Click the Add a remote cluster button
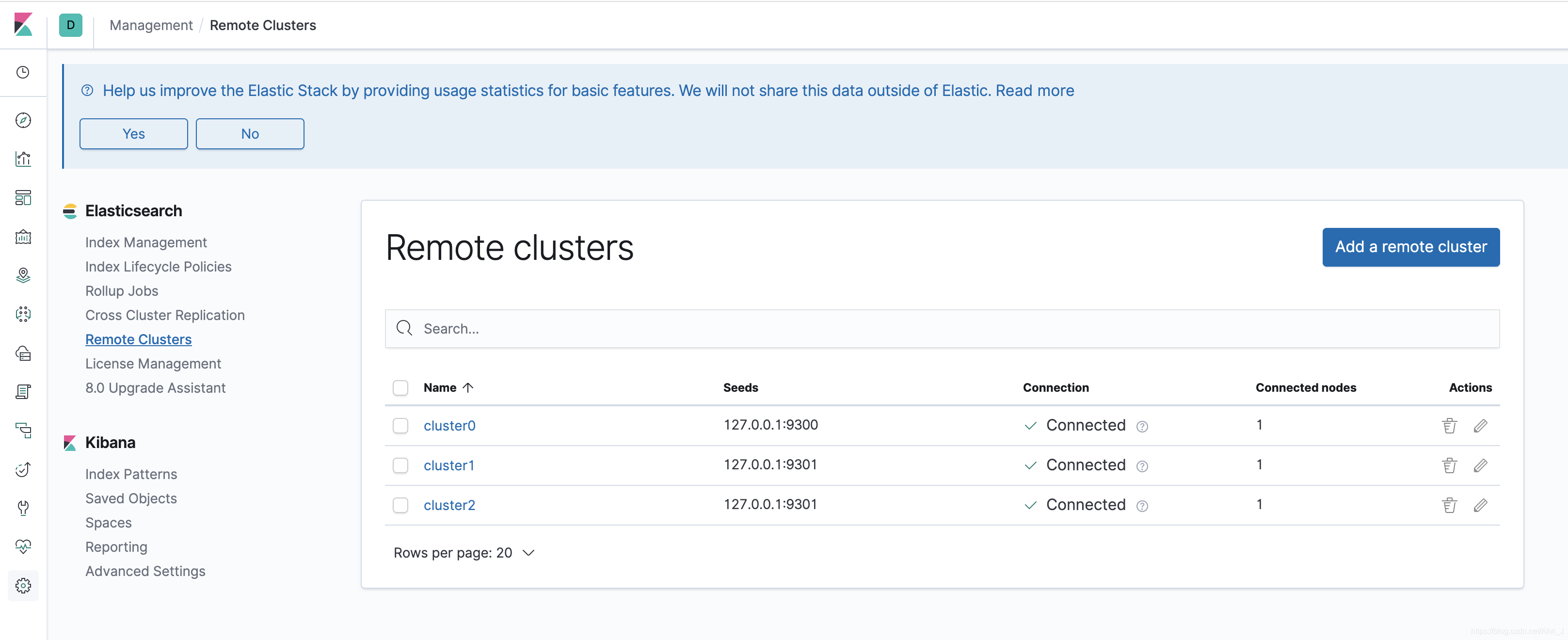Viewport: 1568px width, 640px height. point(1411,247)
